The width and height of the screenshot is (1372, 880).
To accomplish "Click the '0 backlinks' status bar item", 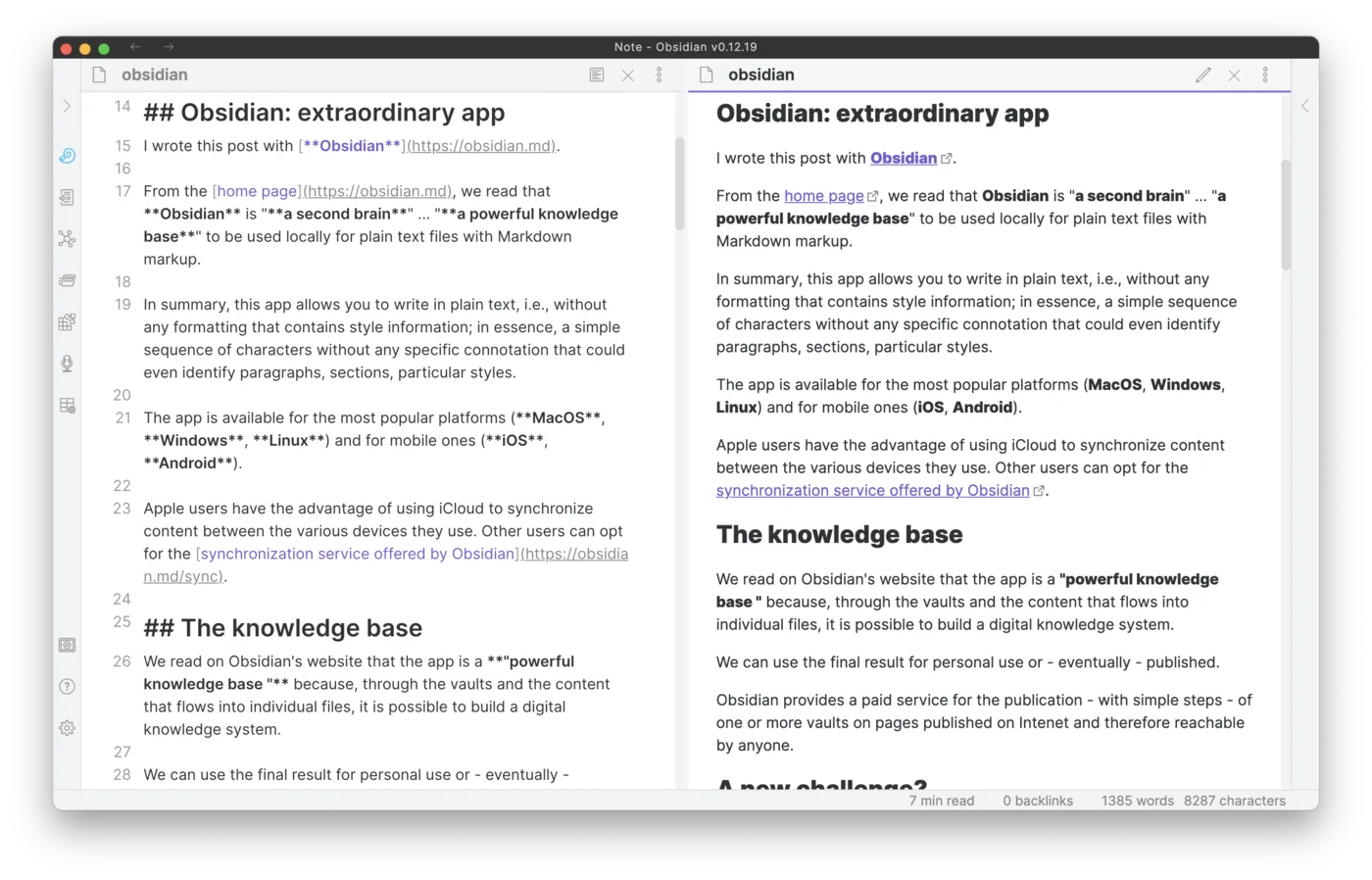I will click(x=1037, y=801).
